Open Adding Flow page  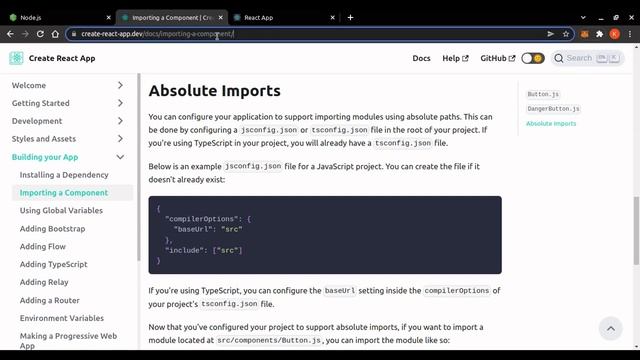pyautogui.click(x=42, y=247)
